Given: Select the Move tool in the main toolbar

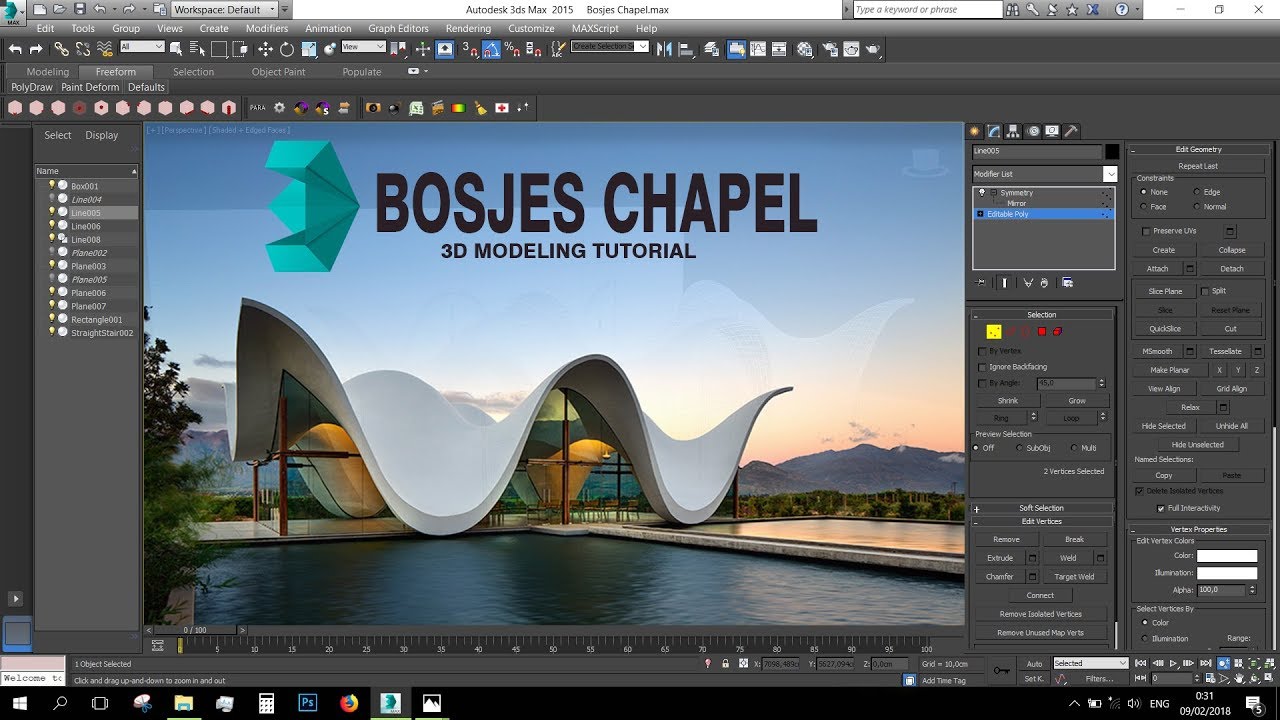Looking at the screenshot, I should (265, 49).
